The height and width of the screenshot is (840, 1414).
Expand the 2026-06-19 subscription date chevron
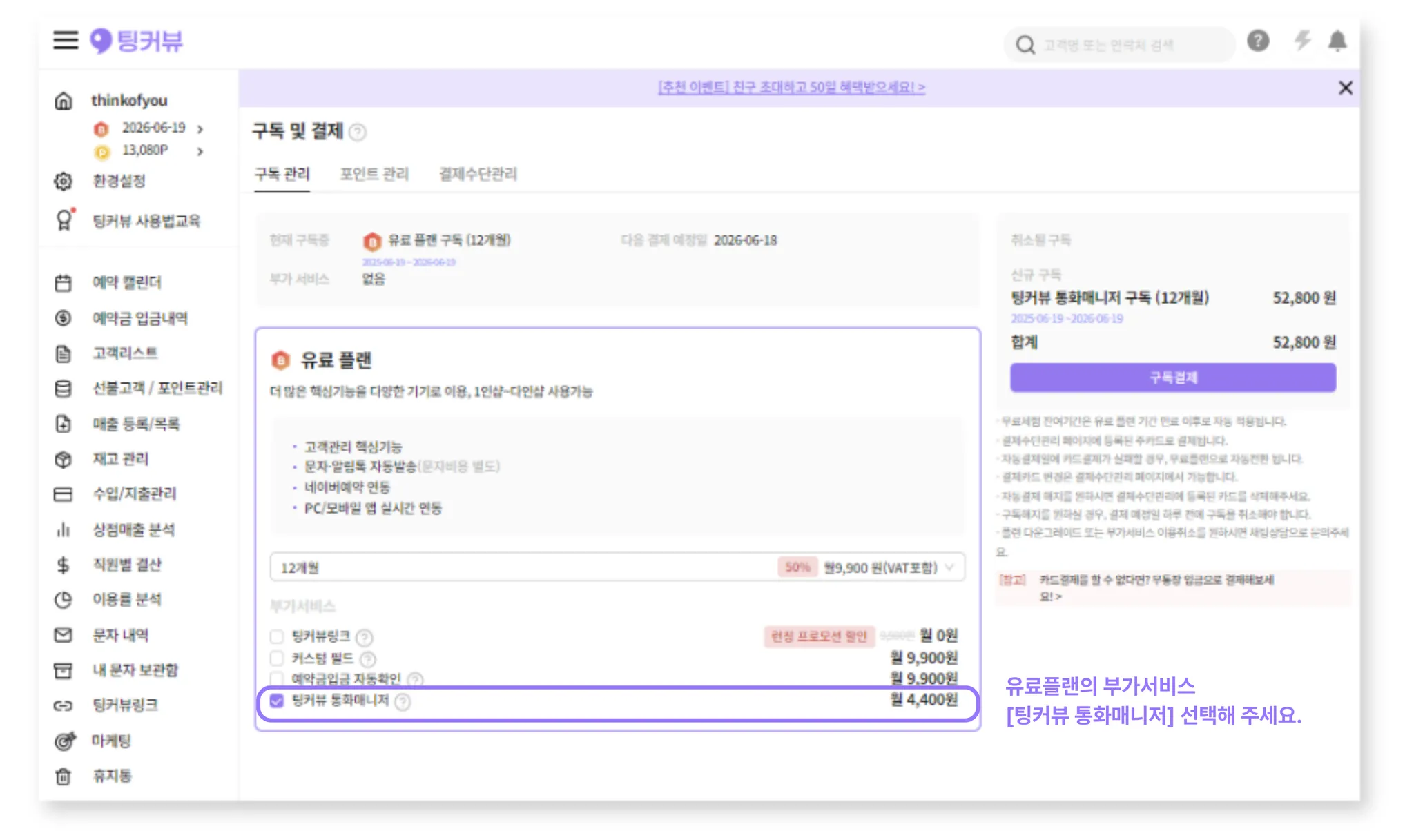point(200,129)
